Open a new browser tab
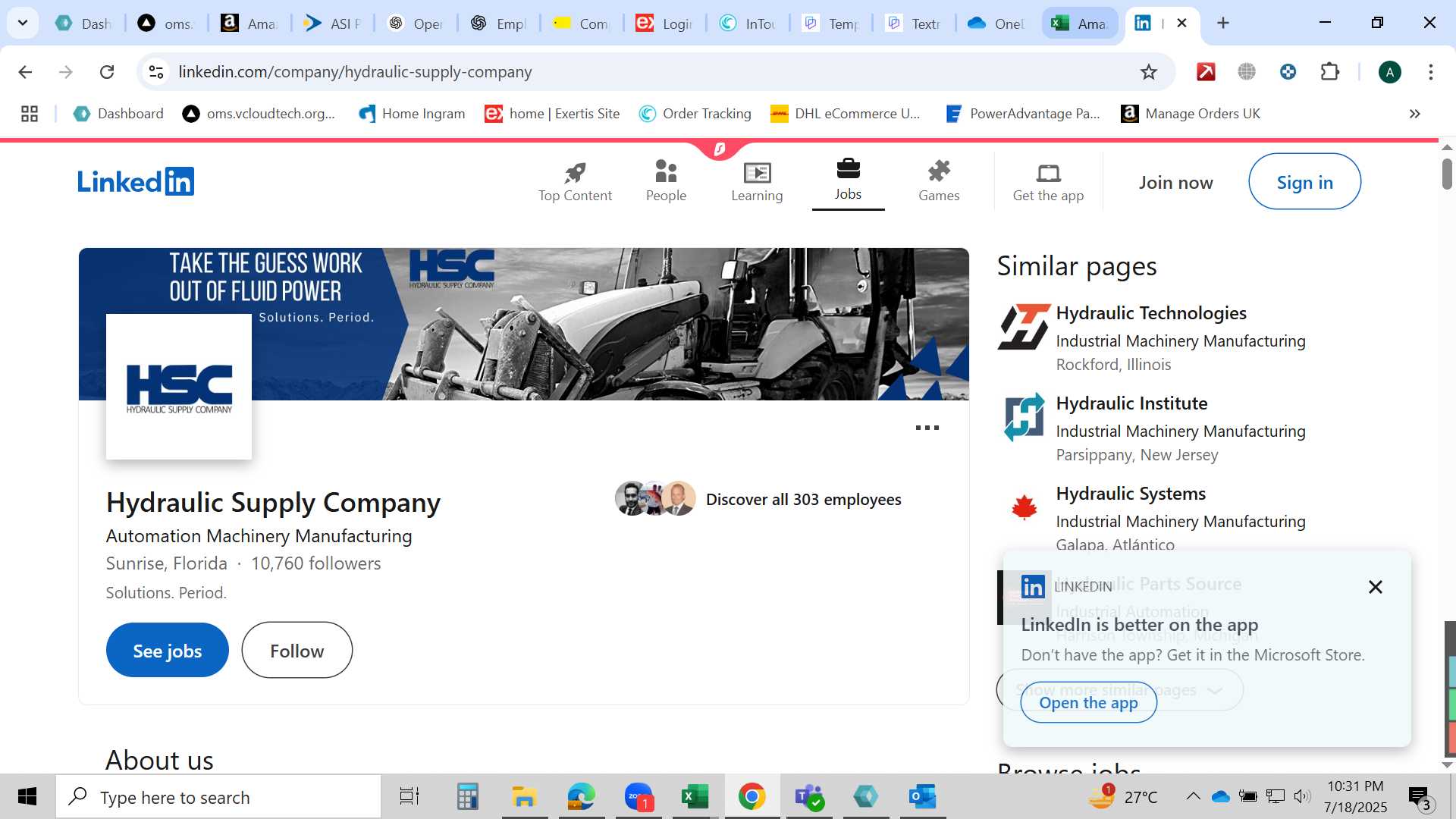This screenshot has width=1456, height=819. pos(1222,24)
